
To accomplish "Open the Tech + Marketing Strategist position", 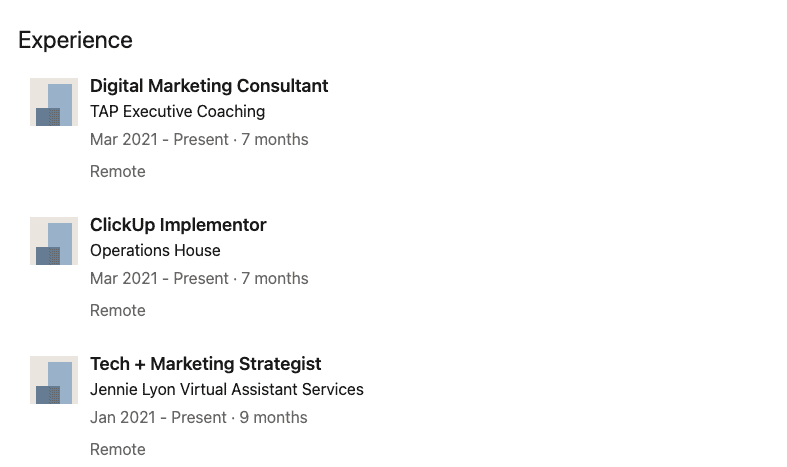I will [x=205, y=364].
